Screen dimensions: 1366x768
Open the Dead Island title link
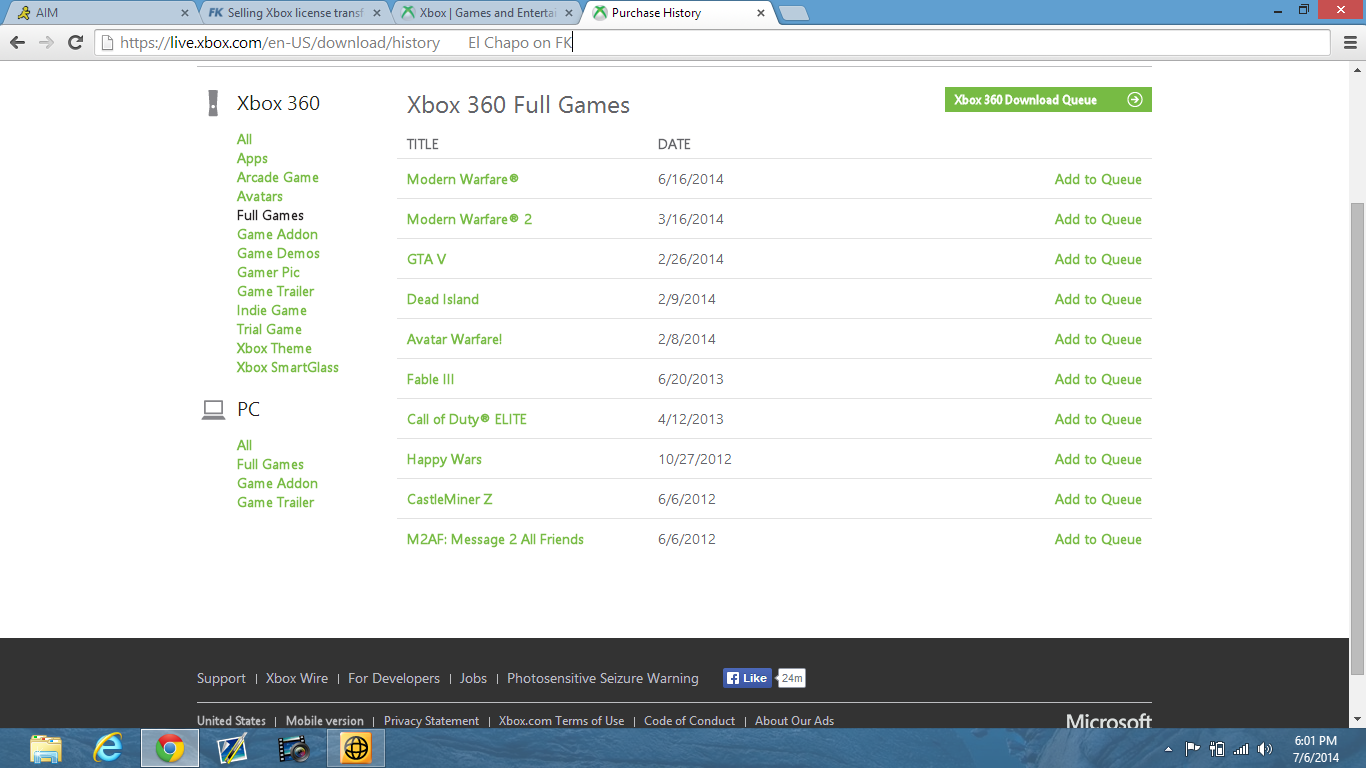tap(443, 299)
